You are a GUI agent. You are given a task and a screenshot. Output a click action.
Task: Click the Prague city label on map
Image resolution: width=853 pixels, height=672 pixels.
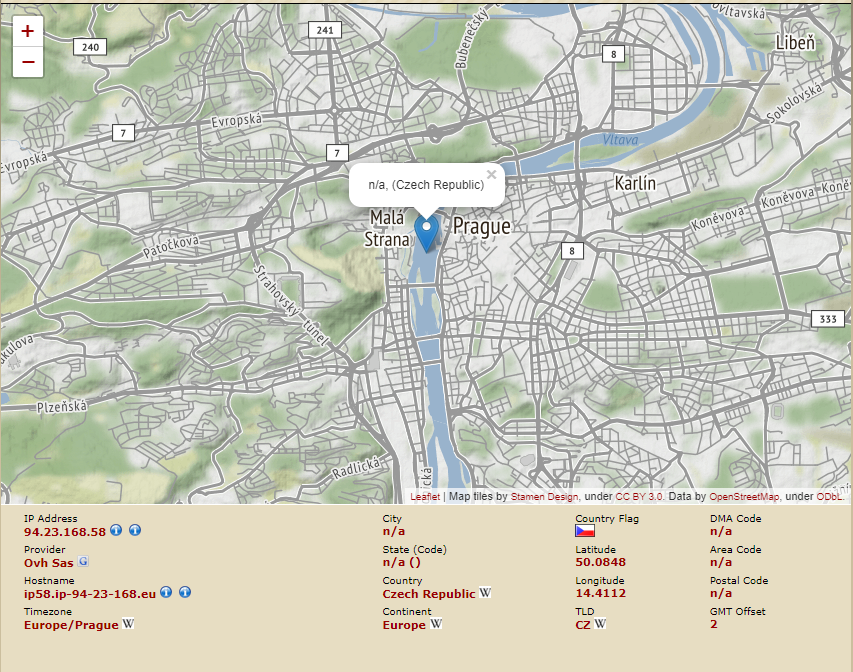click(481, 227)
